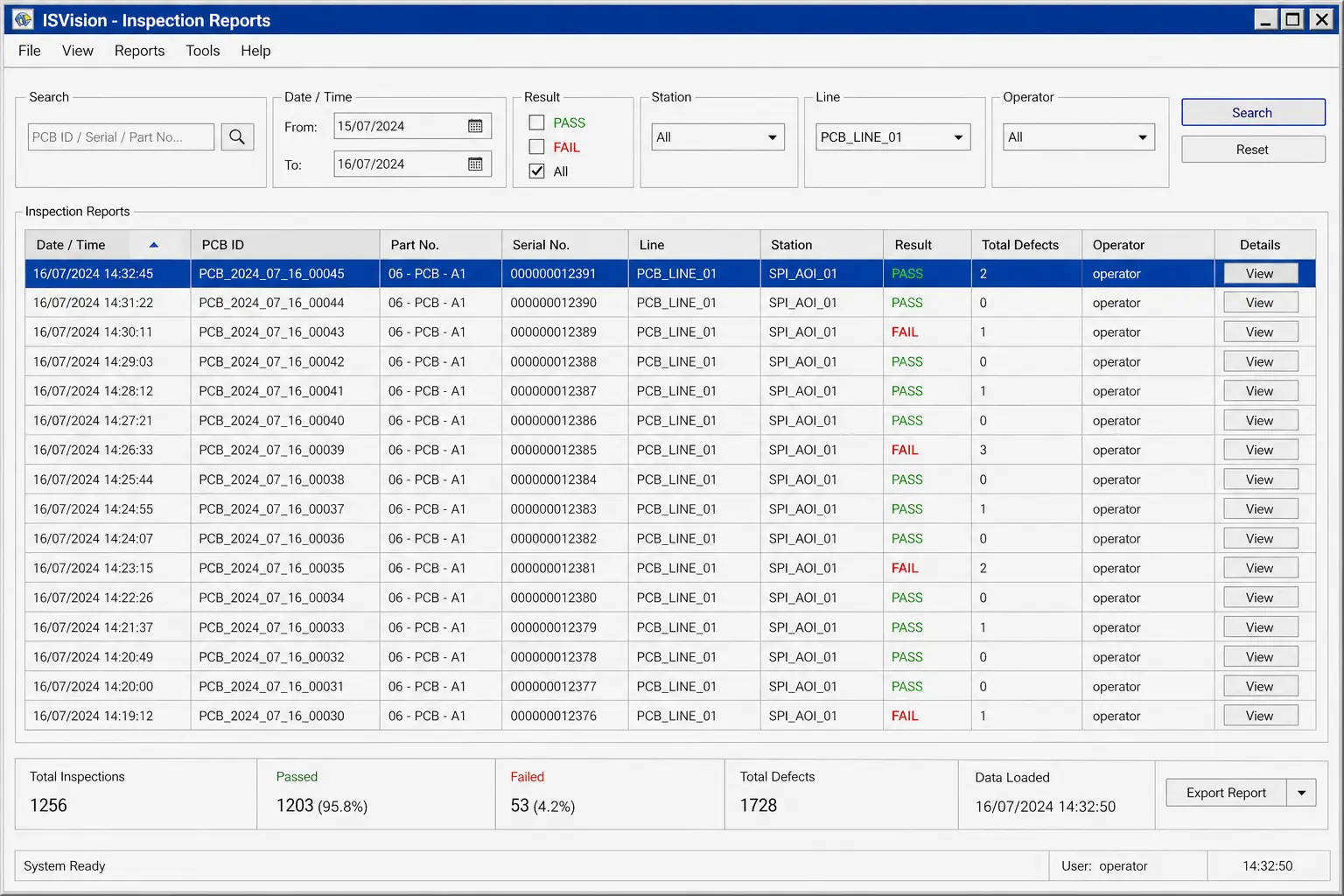This screenshot has width=1344, height=896.
Task: Open the Reports menu
Action: 140,51
